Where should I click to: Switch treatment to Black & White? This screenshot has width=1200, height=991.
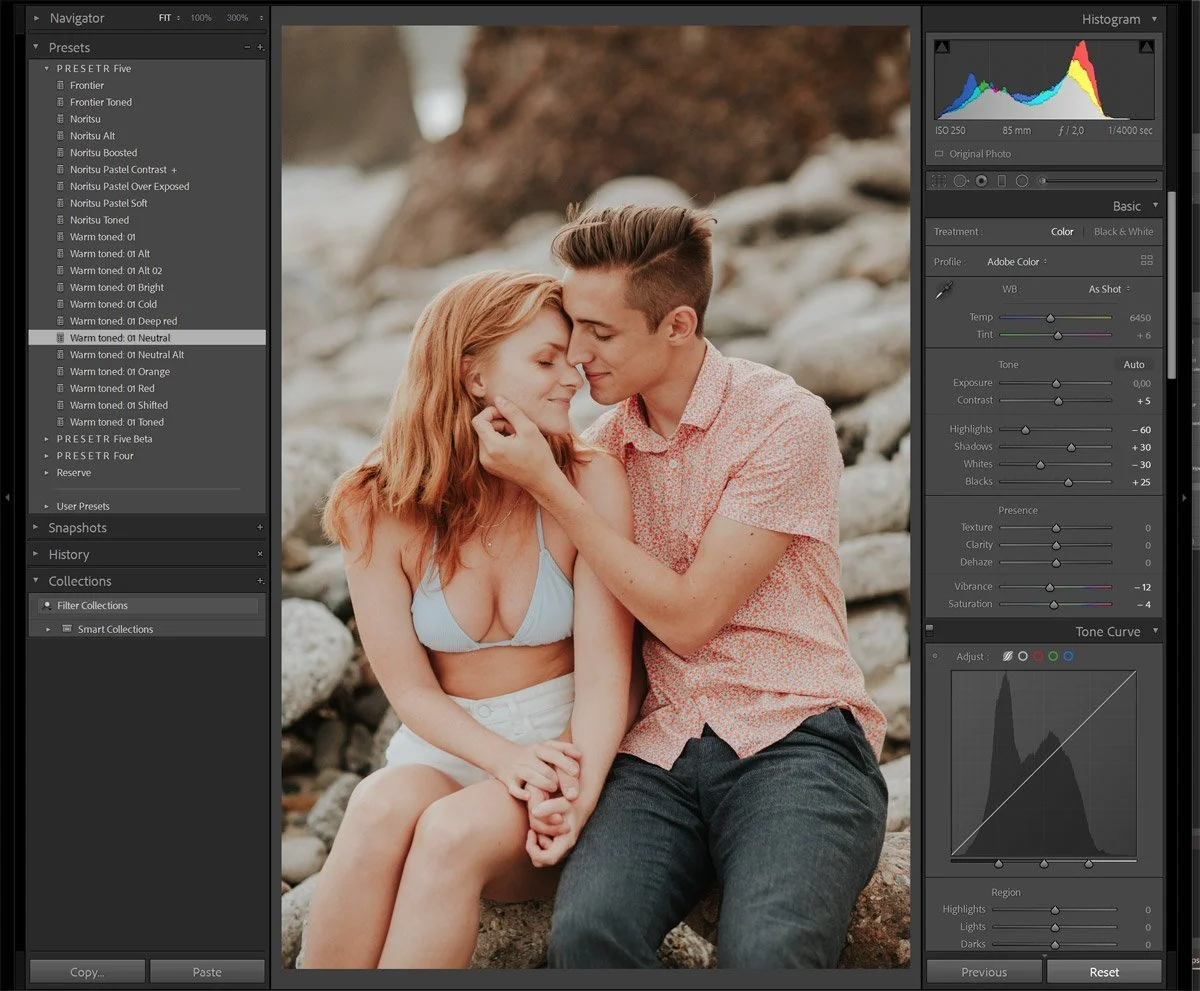click(1123, 232)
